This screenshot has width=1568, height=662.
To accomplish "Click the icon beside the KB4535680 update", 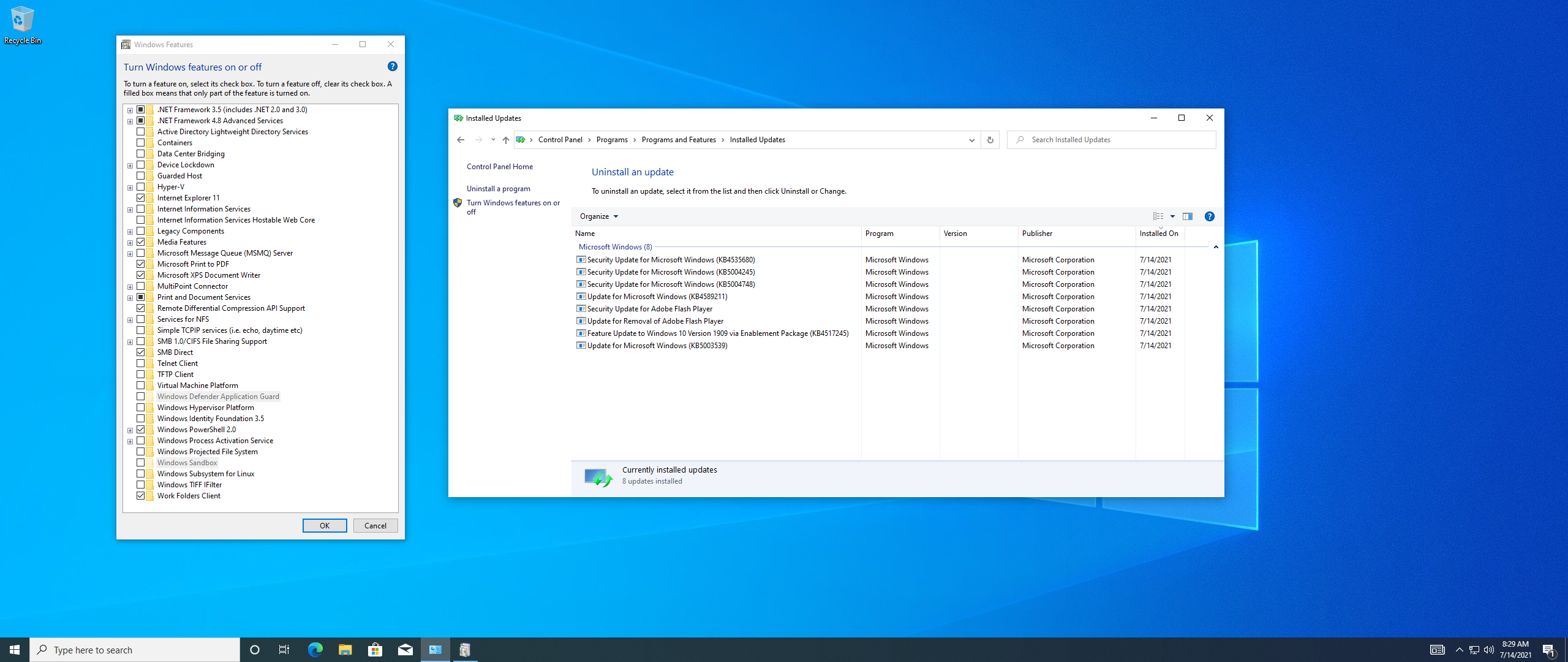I will [581, 260].
